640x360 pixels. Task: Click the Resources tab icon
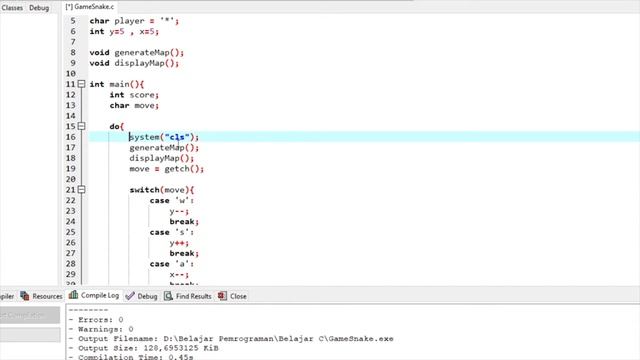(x=24, y=296)
